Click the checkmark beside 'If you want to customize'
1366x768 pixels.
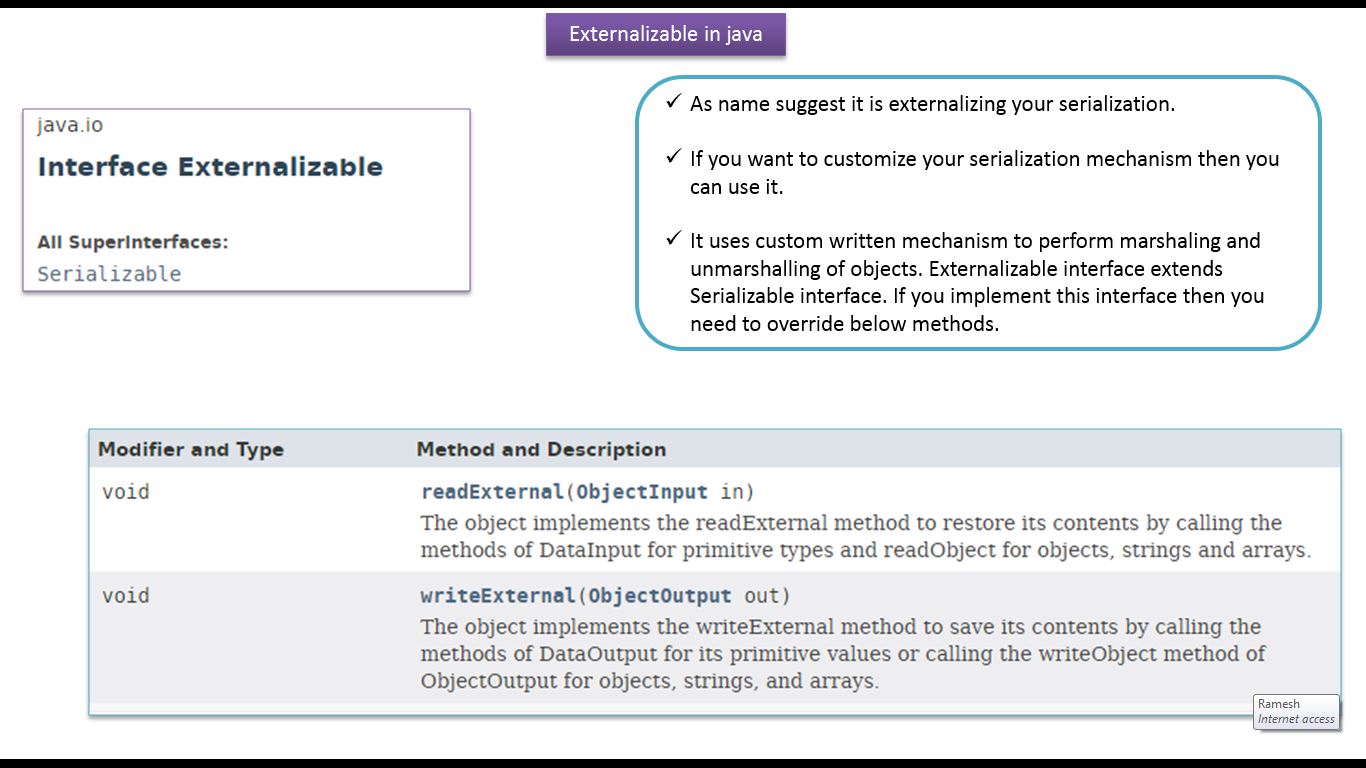coord(673,158)
